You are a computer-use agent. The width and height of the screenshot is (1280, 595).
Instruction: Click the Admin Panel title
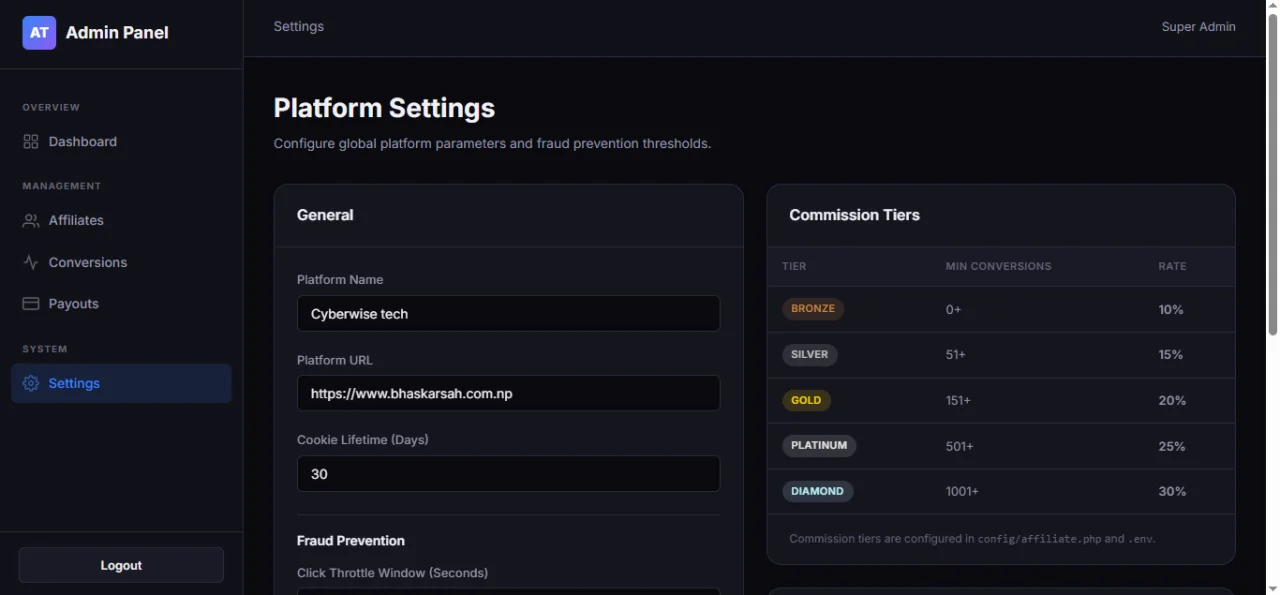[117, 33]
